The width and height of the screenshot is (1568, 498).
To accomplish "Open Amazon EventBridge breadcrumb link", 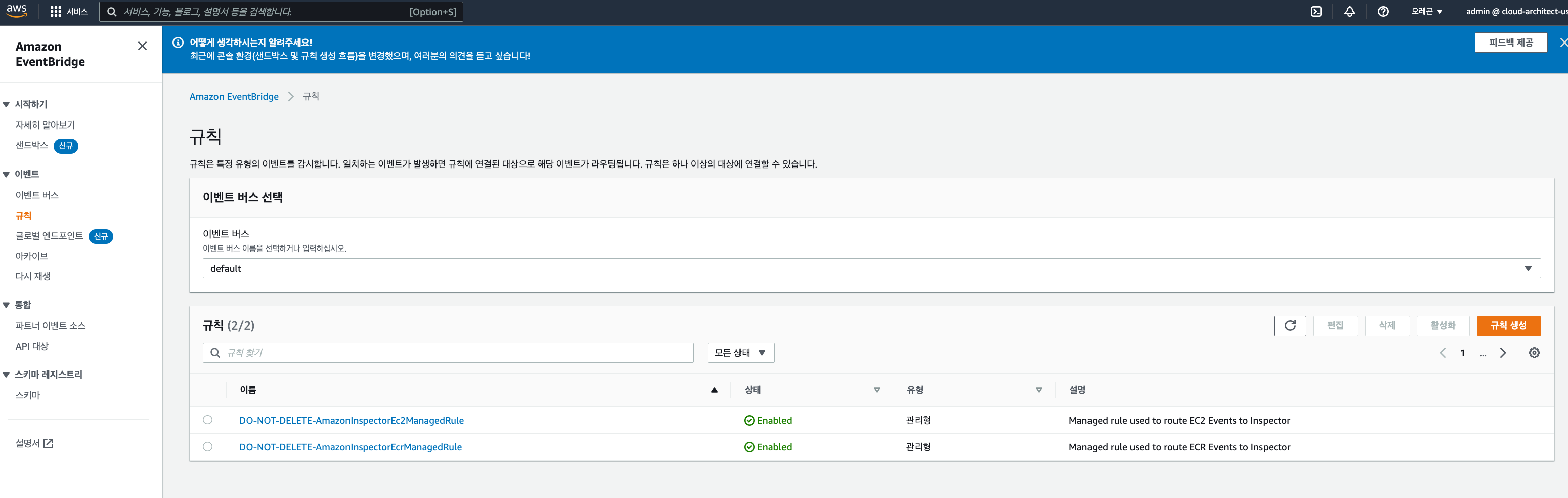I will click(234, 96).
